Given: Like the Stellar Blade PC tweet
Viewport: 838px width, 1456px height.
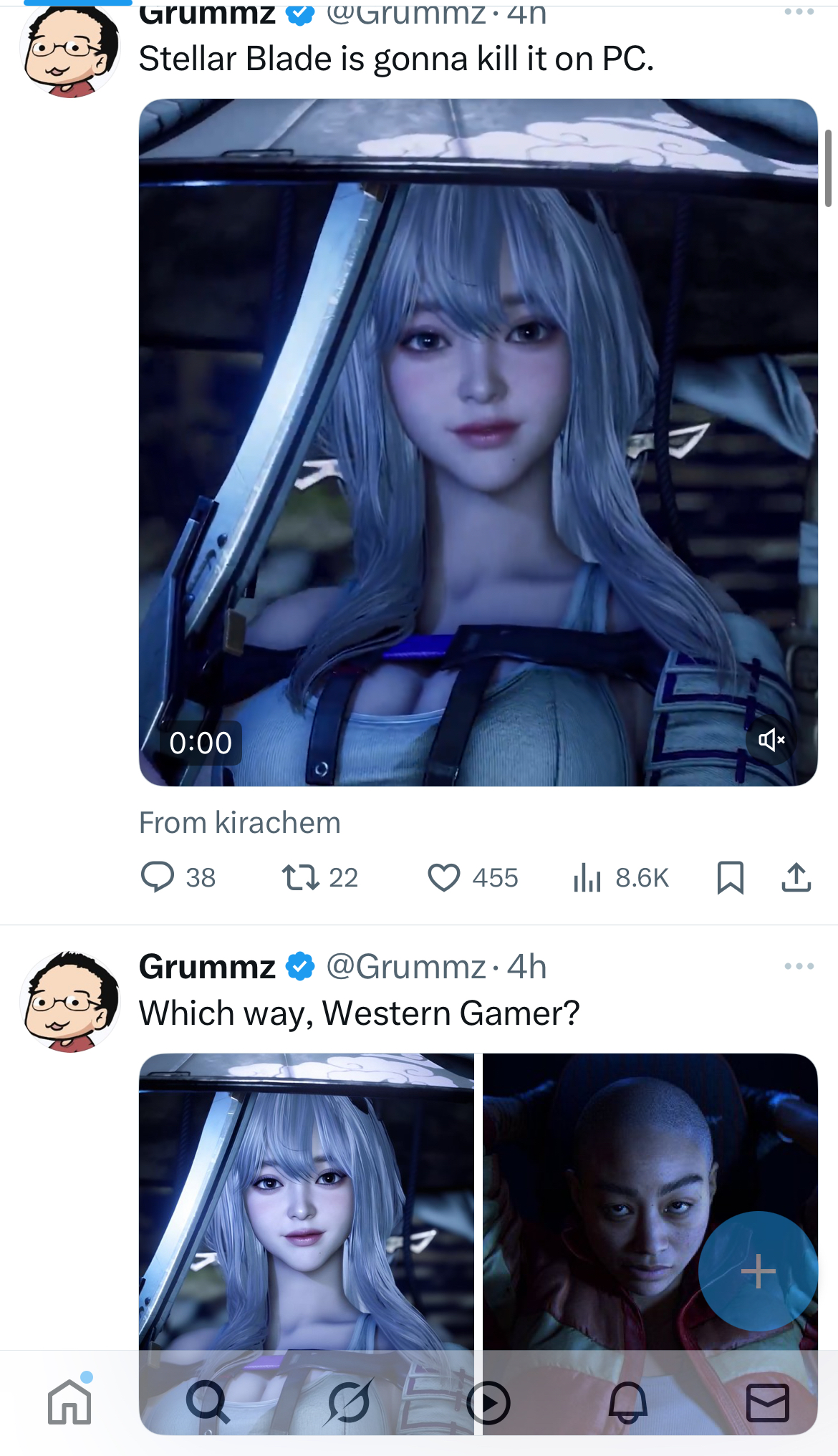Looking at the screenshot, I should [473, 877].
